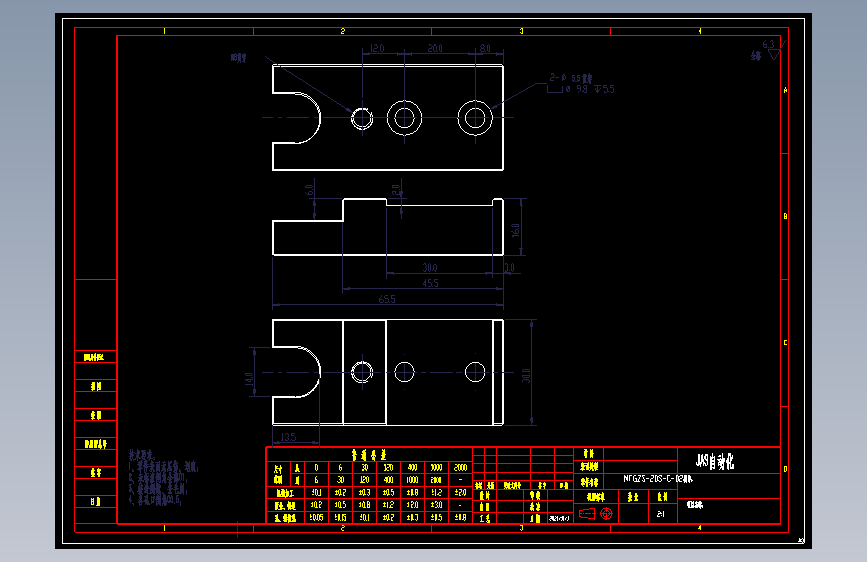867x562 pixels.
Task: Click the 普通公差 tolerance table title
Action: click(x=369, y=455)
